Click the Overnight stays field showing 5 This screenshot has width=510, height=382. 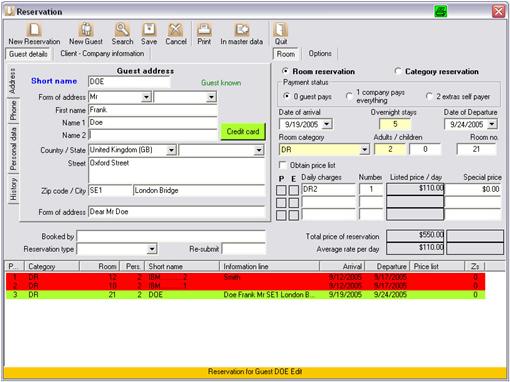(x=395, y=124)
